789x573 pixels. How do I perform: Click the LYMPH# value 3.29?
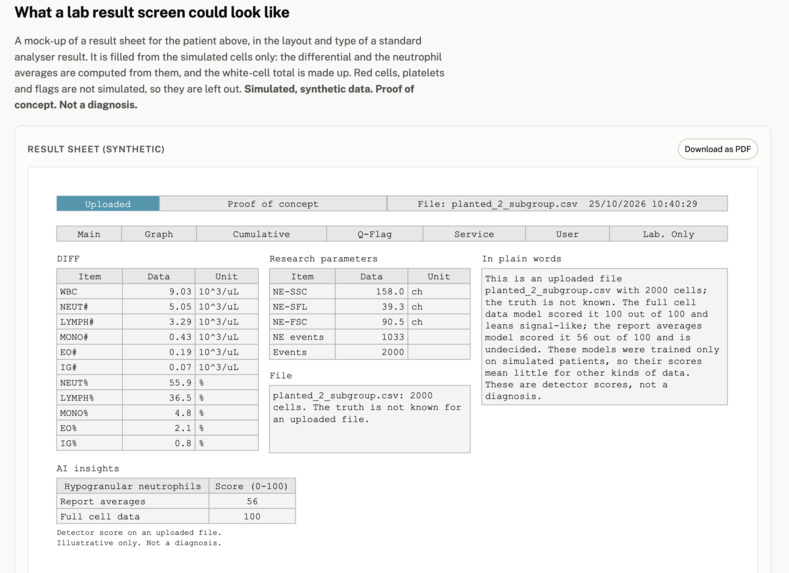pyautogui.click(x=159, y=322)
